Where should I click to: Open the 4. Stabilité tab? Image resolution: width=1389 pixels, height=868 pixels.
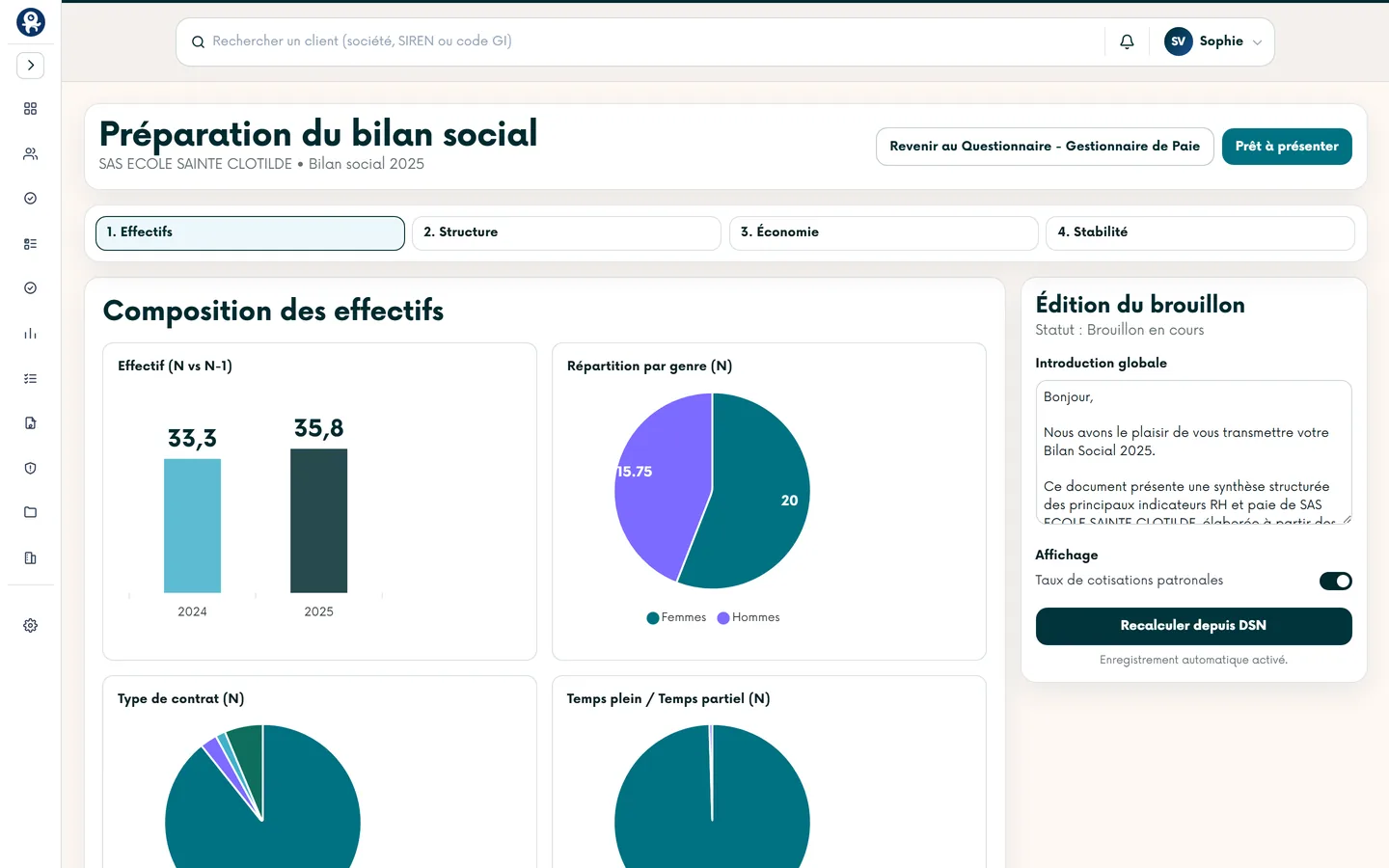tap(1200, 232)
